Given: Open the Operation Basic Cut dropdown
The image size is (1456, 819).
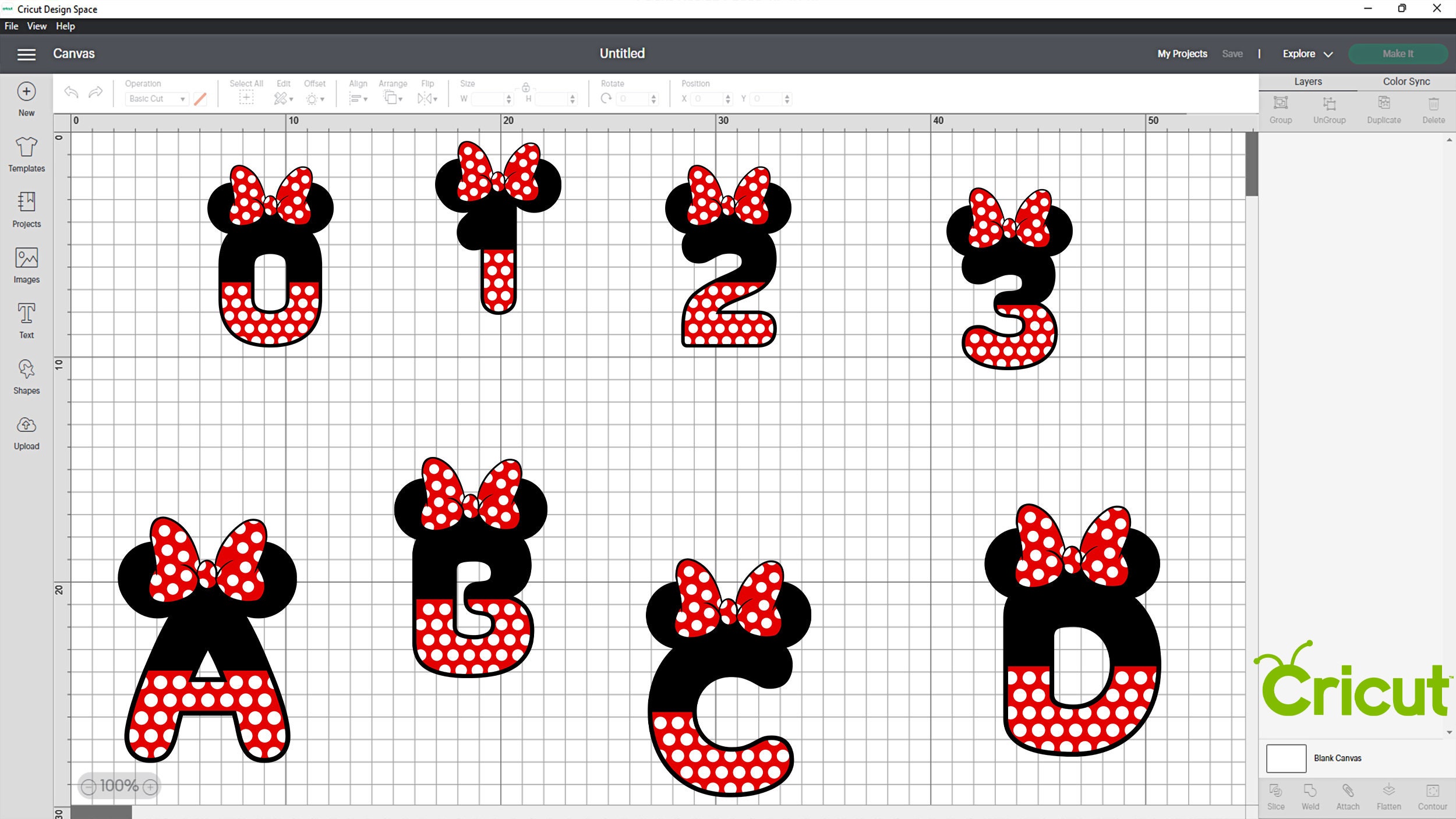Looking at the screenshot, I should click(157, 99).
